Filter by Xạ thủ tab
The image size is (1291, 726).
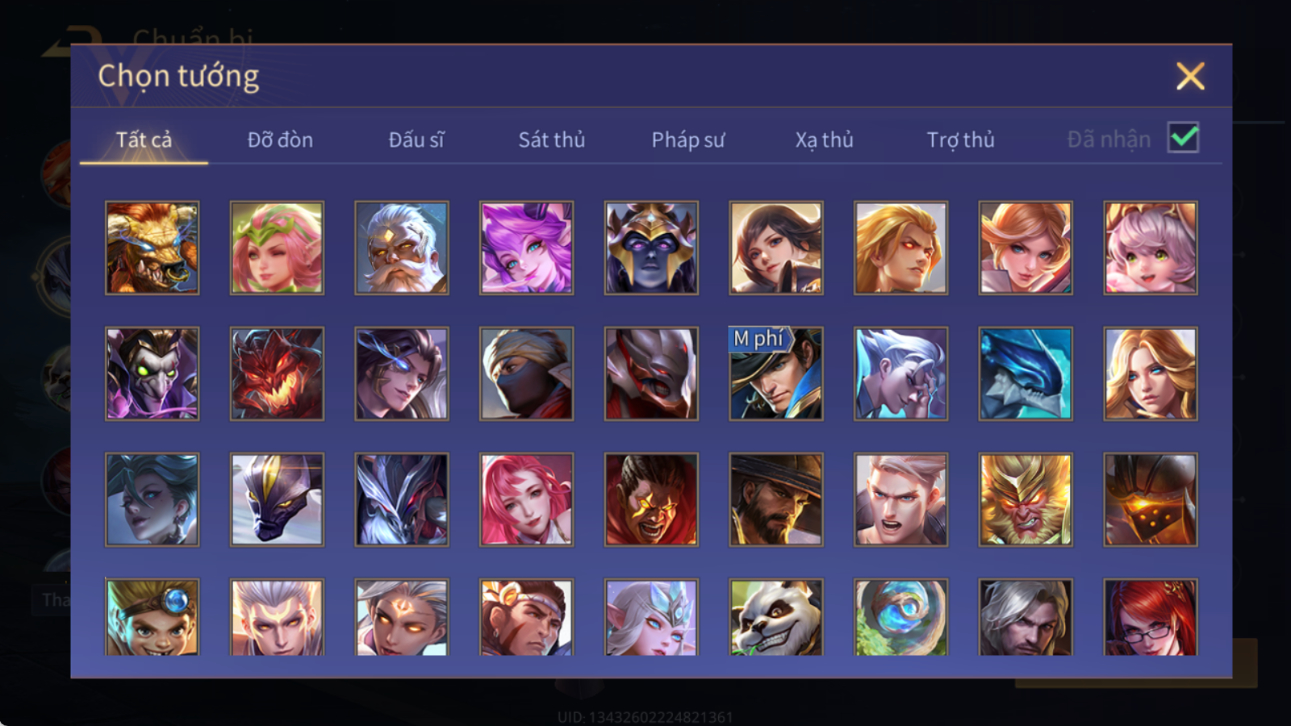pos(824,140)
